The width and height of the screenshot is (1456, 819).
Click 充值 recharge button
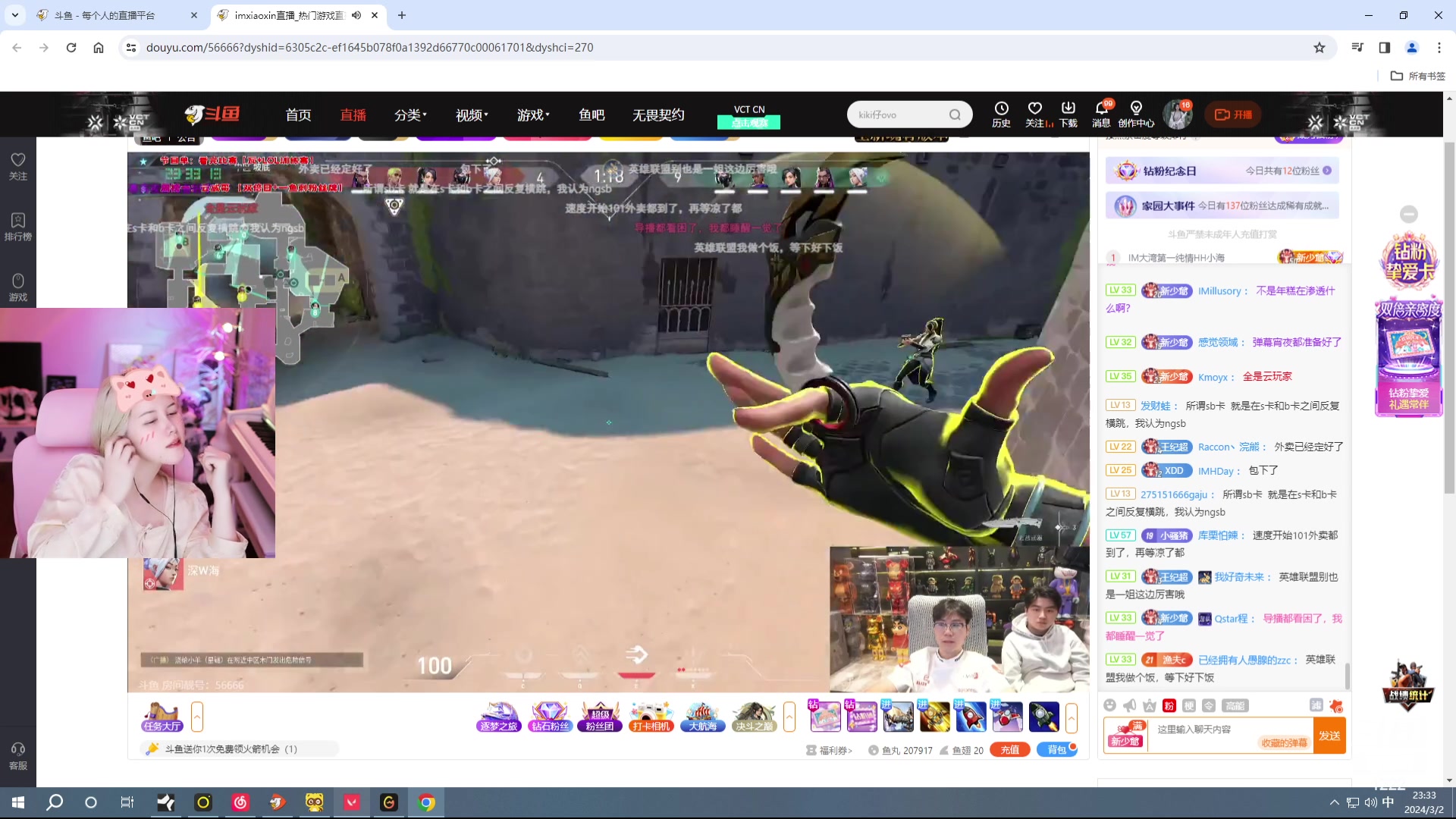coord(1010,750)
